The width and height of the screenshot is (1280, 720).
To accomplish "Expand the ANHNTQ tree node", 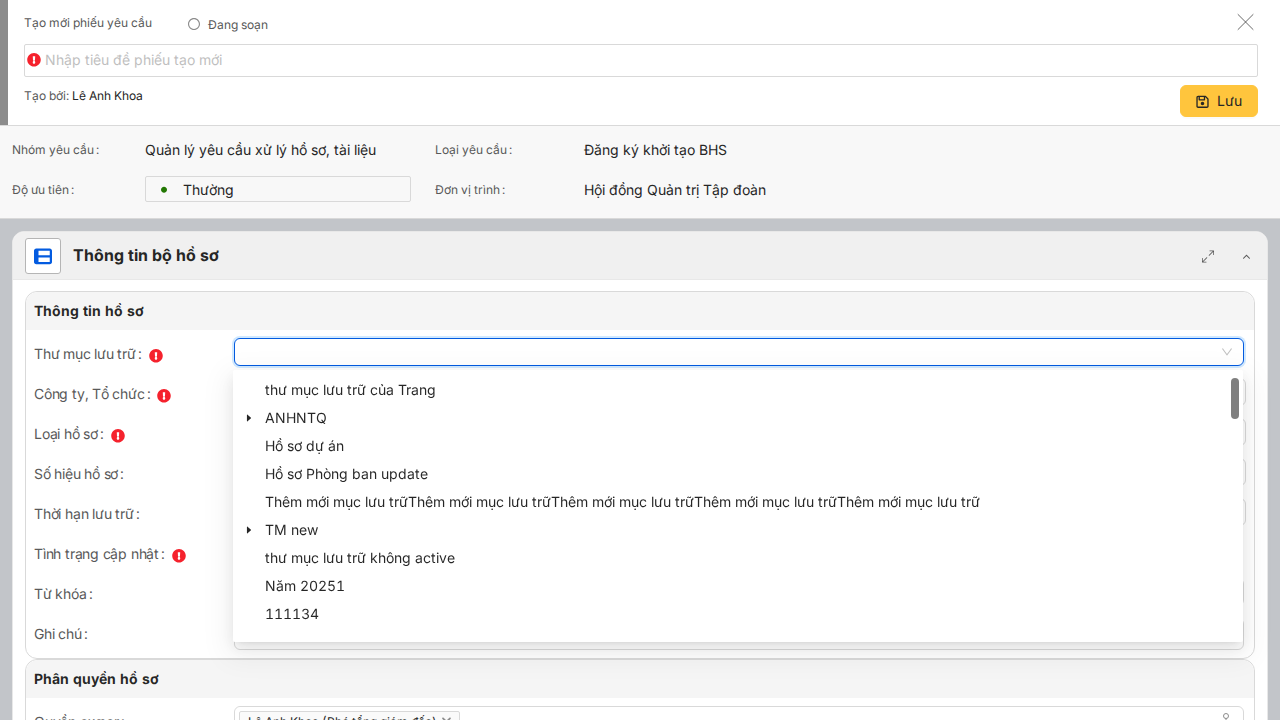I will point(249,418).
